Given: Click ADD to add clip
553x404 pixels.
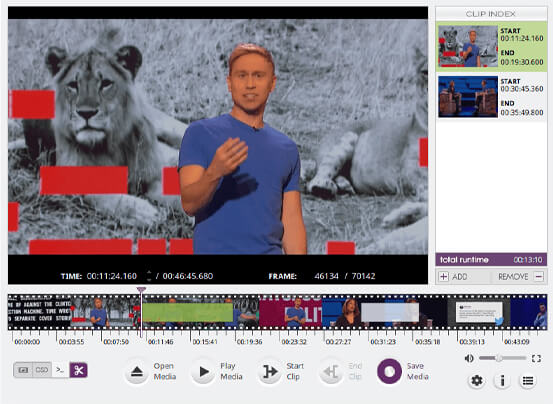Looking at the screenshot, I should (454, 276).
